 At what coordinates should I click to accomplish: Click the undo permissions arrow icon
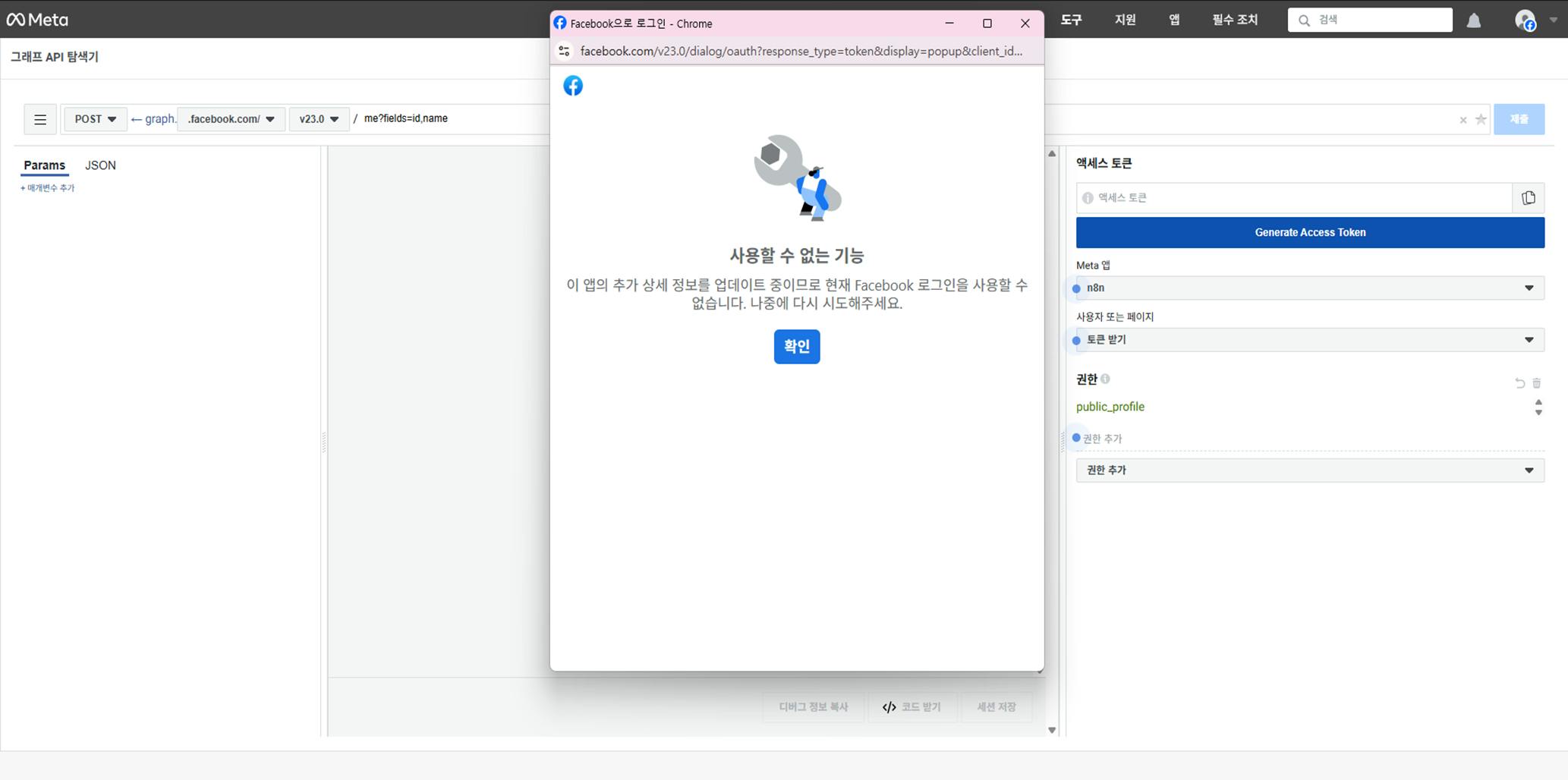click(x=1519, y=383)
